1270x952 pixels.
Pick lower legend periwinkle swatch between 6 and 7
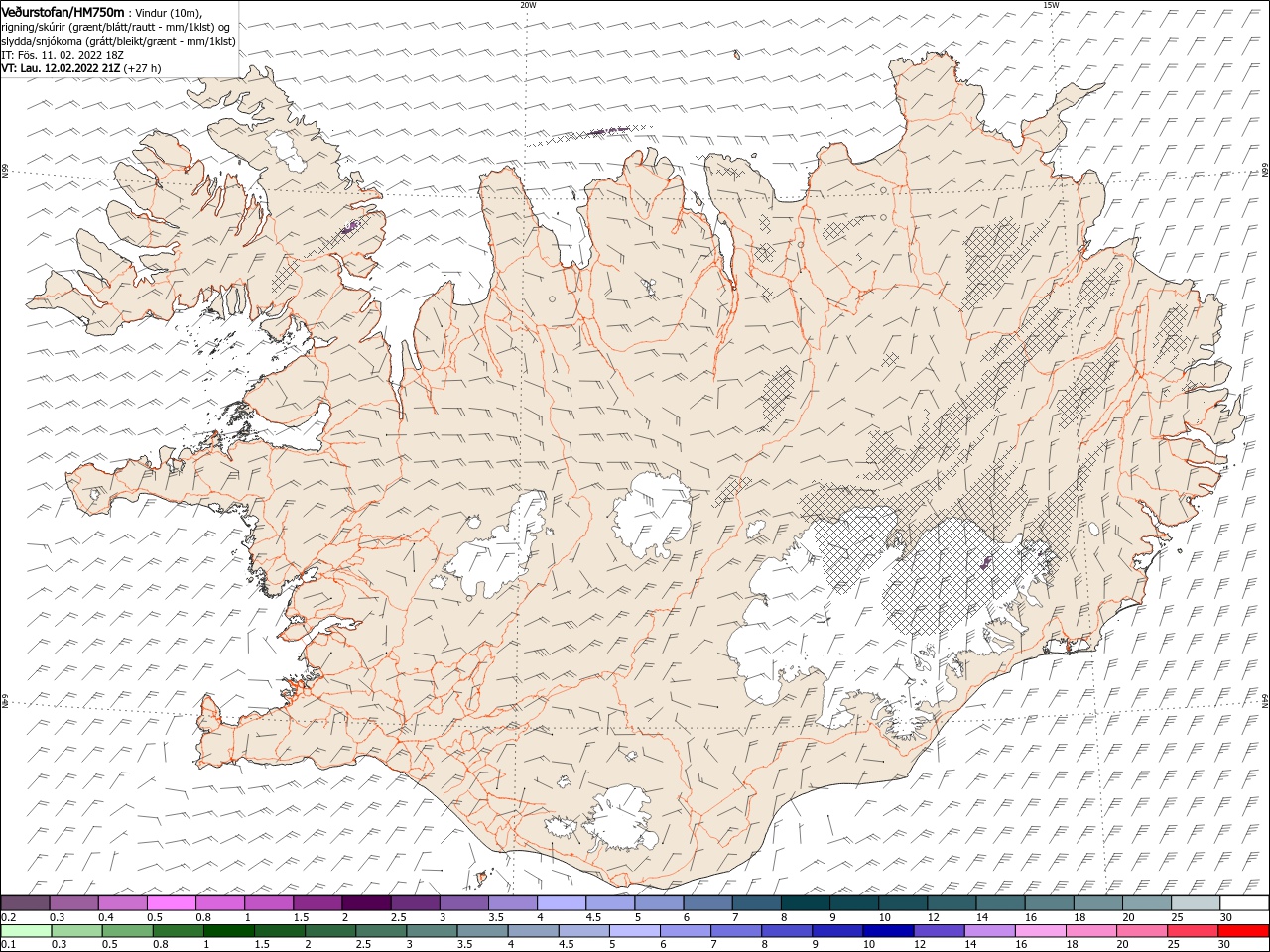(x=686, y=931)
